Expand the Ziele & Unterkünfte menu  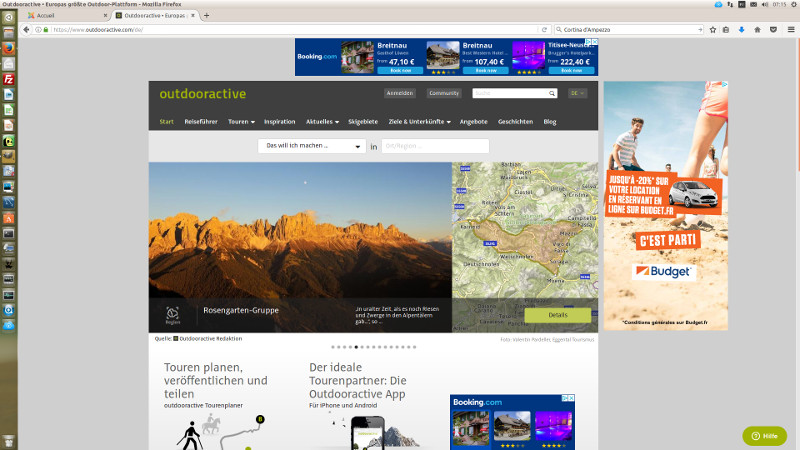pos(419,122)
